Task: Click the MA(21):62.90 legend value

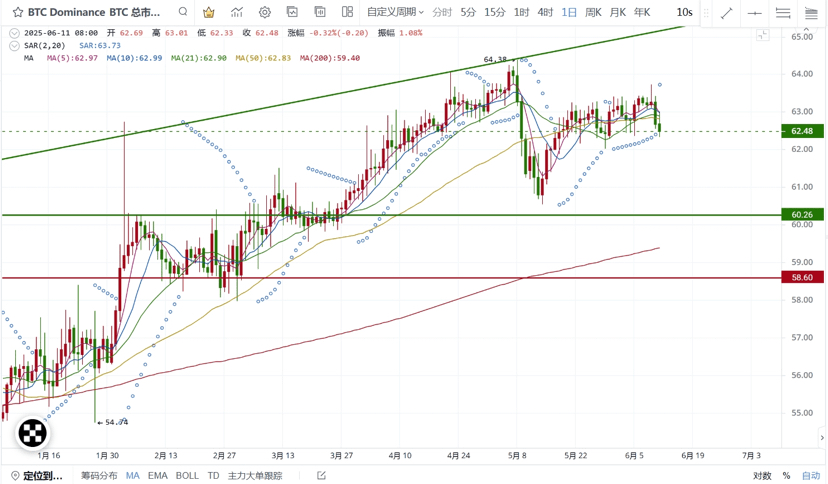Action: [x=199, y=58]
